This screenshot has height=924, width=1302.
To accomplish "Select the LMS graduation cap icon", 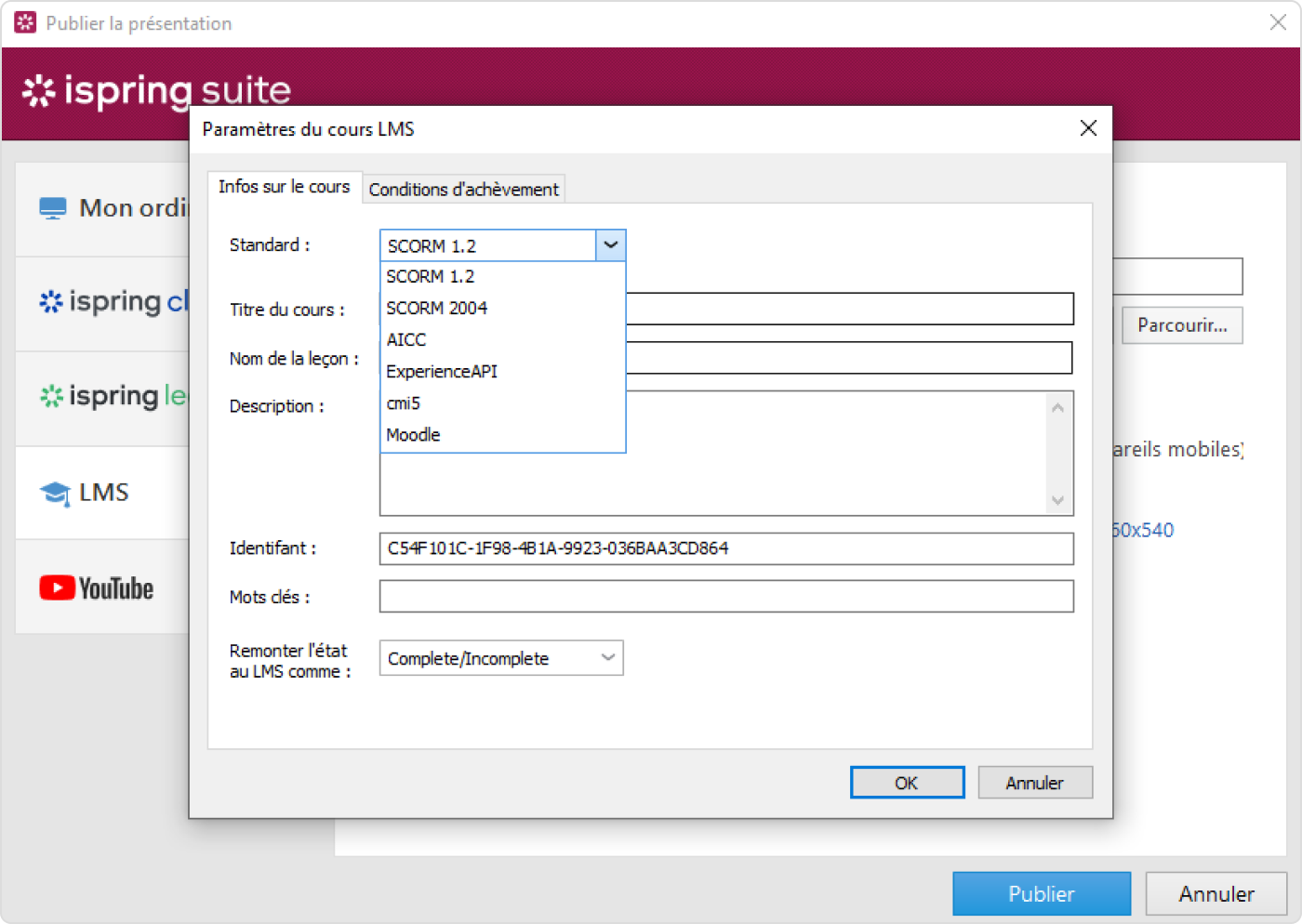I will pos(55,493).
